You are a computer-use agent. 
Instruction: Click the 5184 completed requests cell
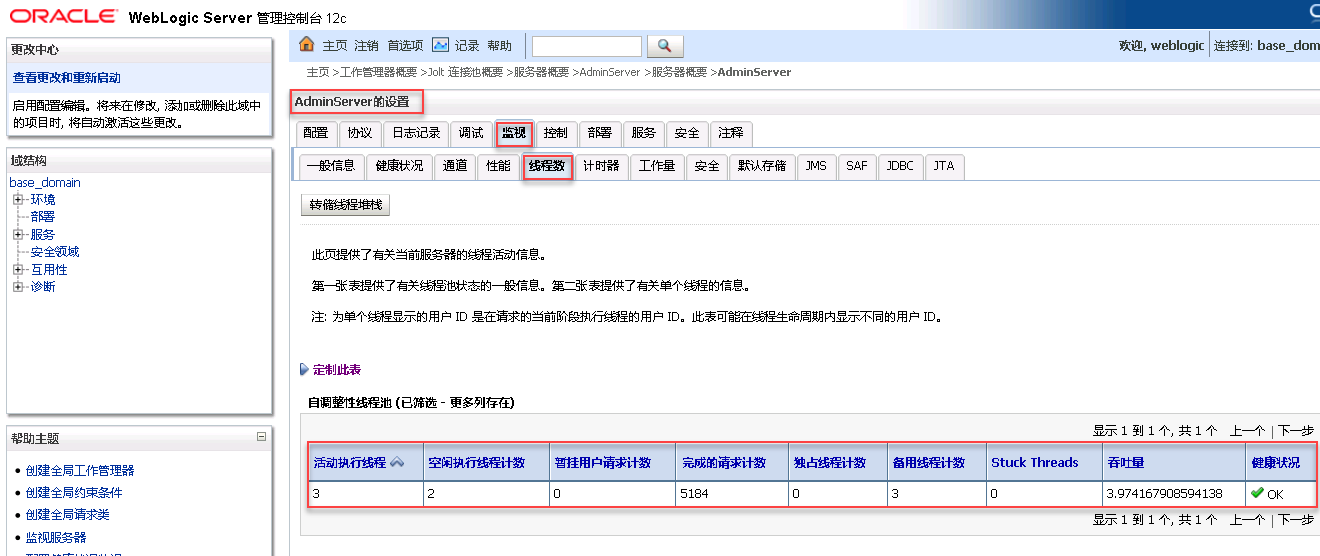point(731,494)
